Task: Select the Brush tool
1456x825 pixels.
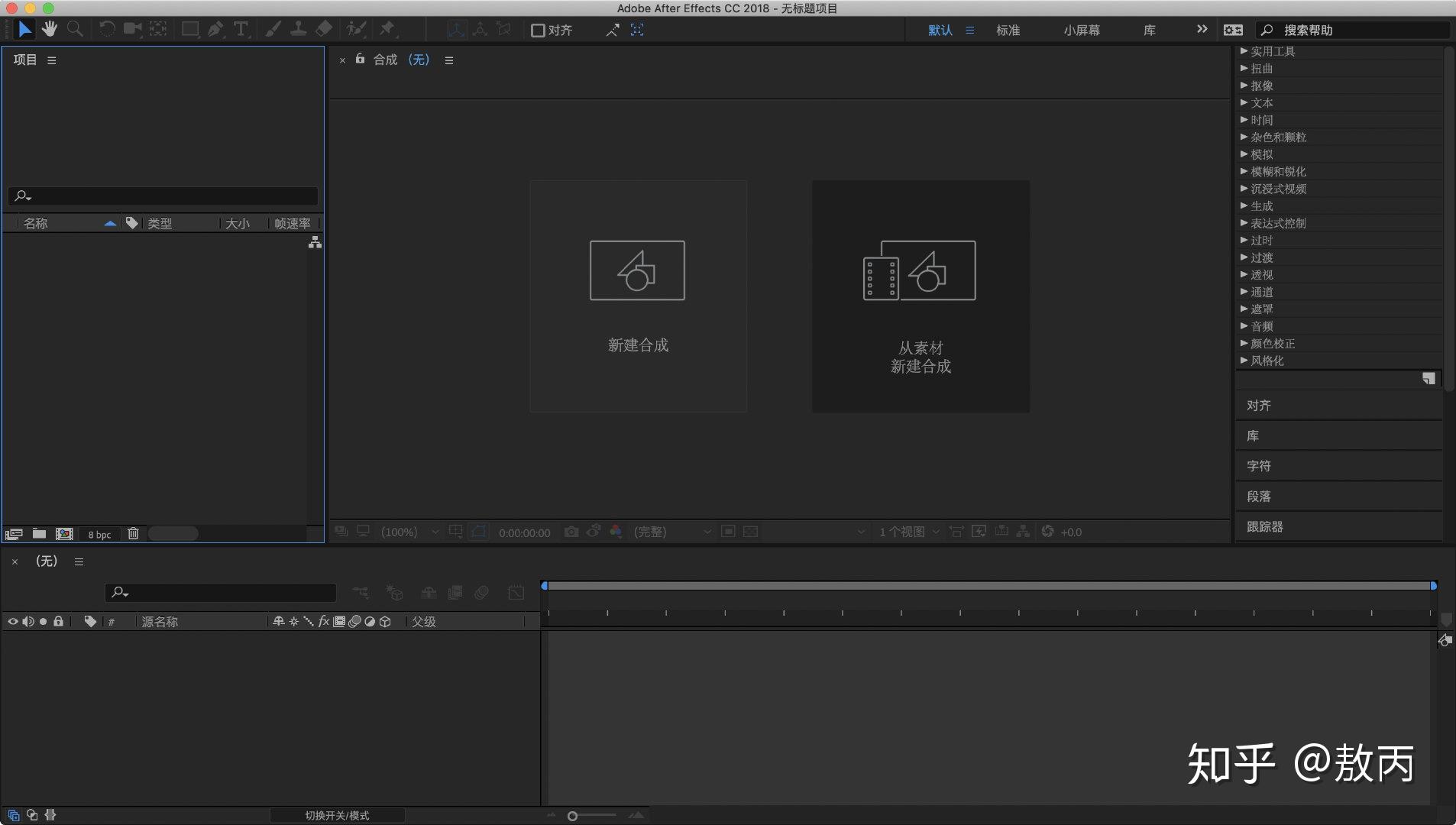Action: (x=273, y=29)
